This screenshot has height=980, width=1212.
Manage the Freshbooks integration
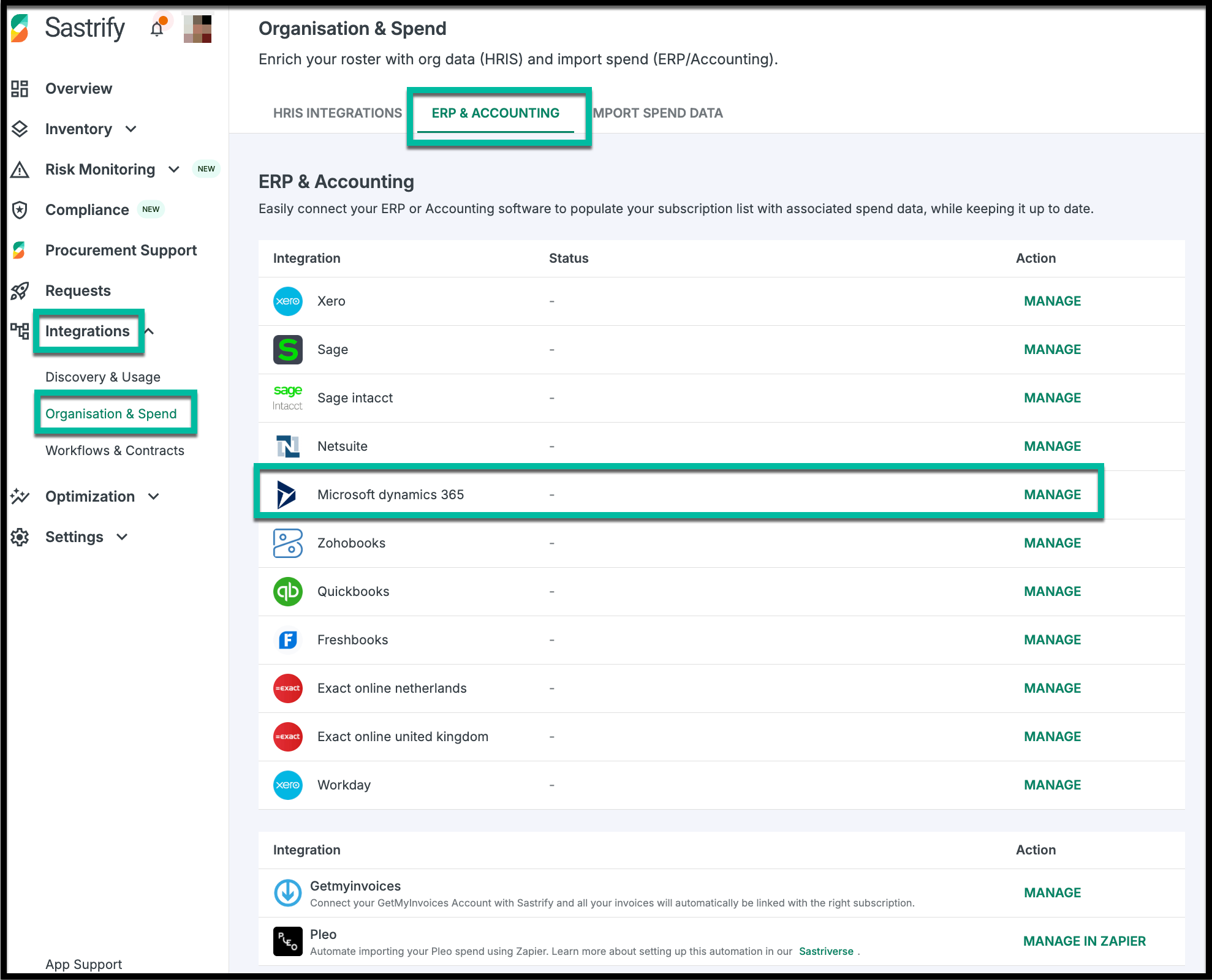coord(1052,640)
